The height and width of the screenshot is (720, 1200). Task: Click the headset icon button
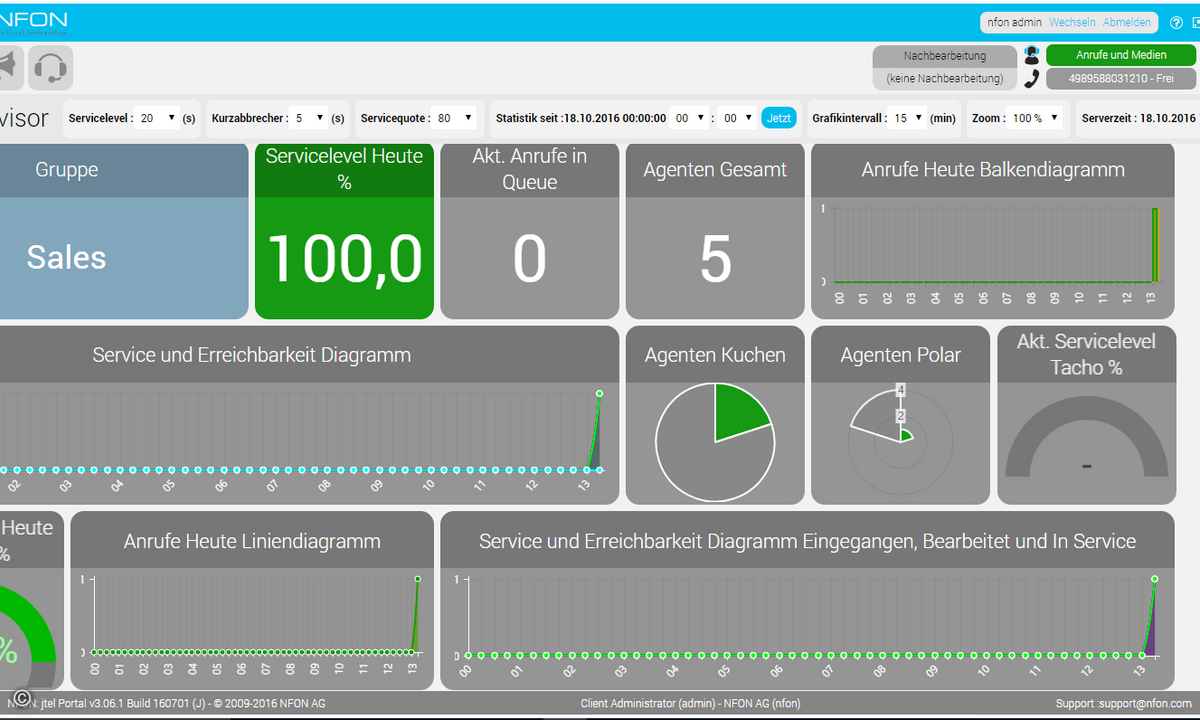click(50, 68)
